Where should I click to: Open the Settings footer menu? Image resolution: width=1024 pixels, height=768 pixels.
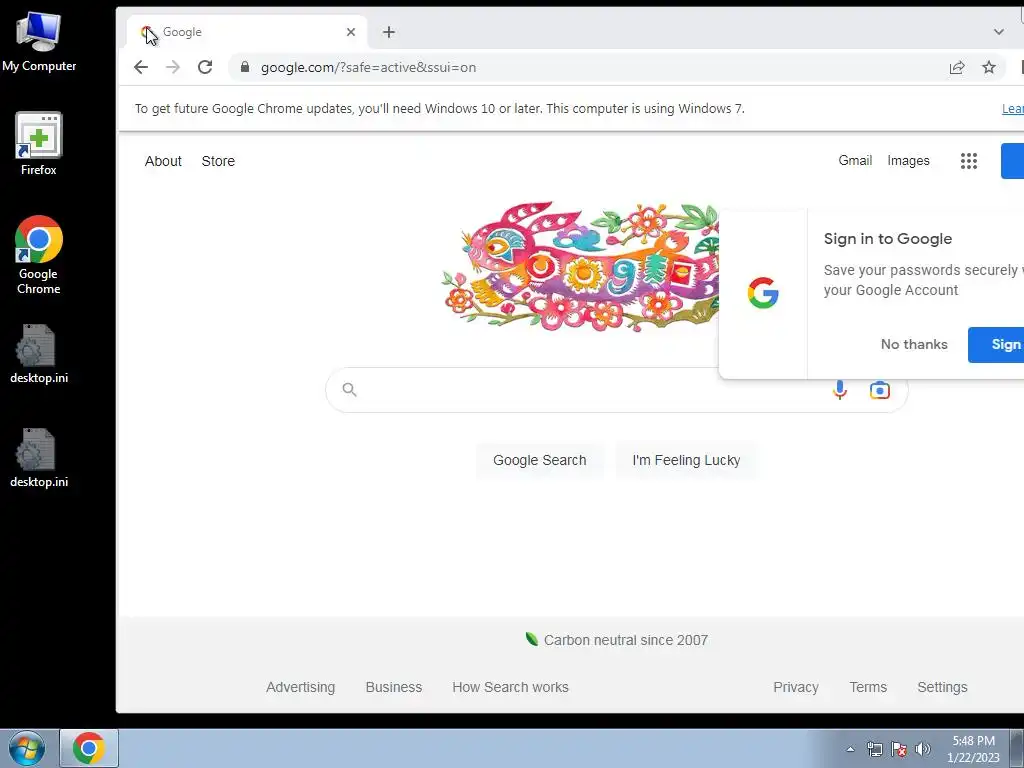click(x=942, y=687)
